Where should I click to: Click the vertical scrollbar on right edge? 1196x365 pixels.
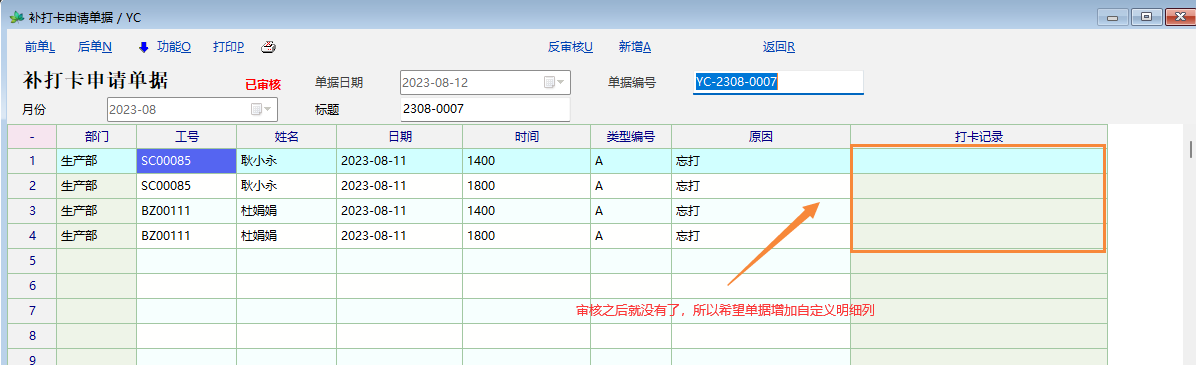point(1190,149)
